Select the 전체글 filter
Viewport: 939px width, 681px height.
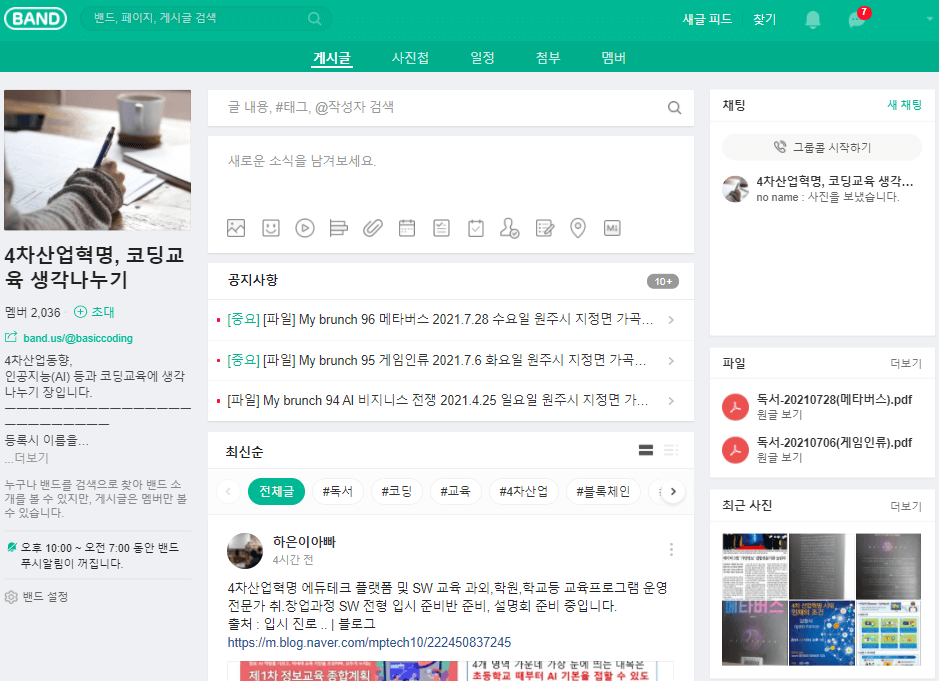276,492
